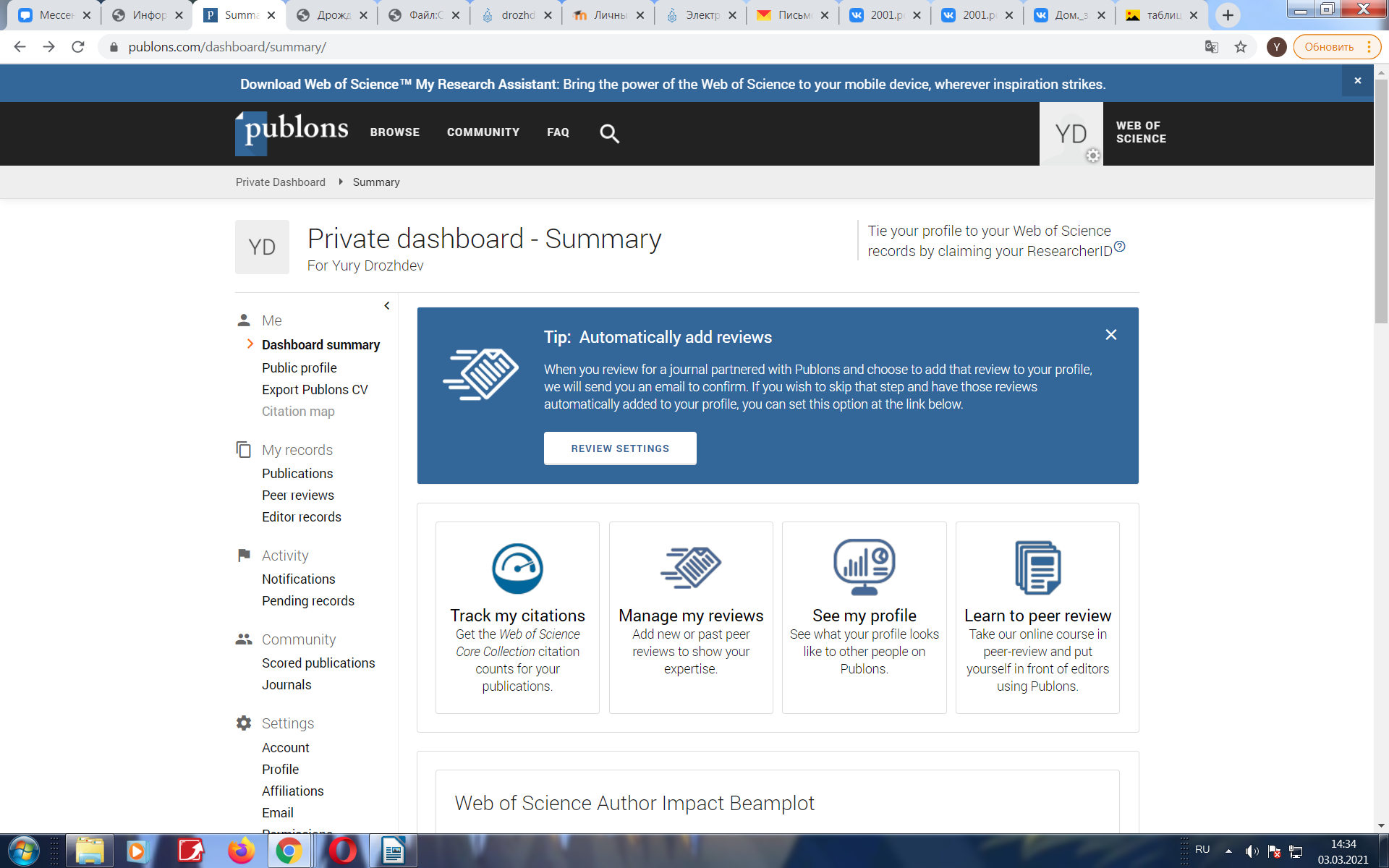1389x868 pixels.
Task: Click the Learn to peer review document icon
Action: [1037, 568]
